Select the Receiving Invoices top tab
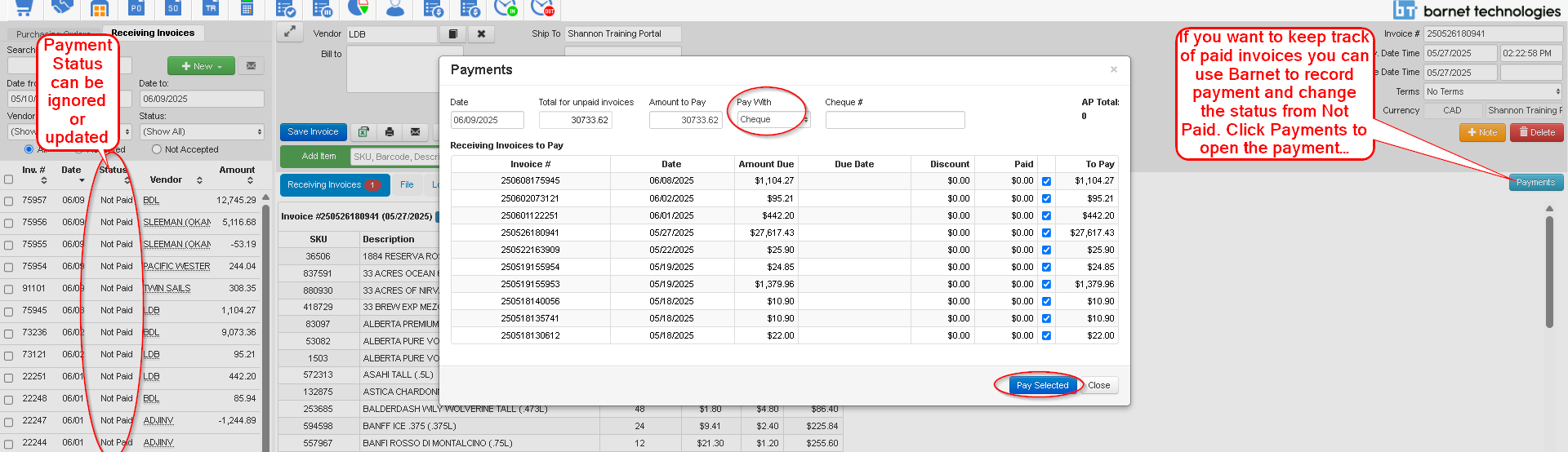 coord(153,33)
